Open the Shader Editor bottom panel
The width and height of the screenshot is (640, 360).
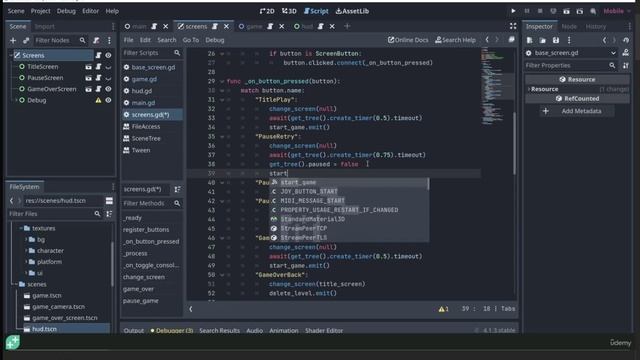[324, 331]
